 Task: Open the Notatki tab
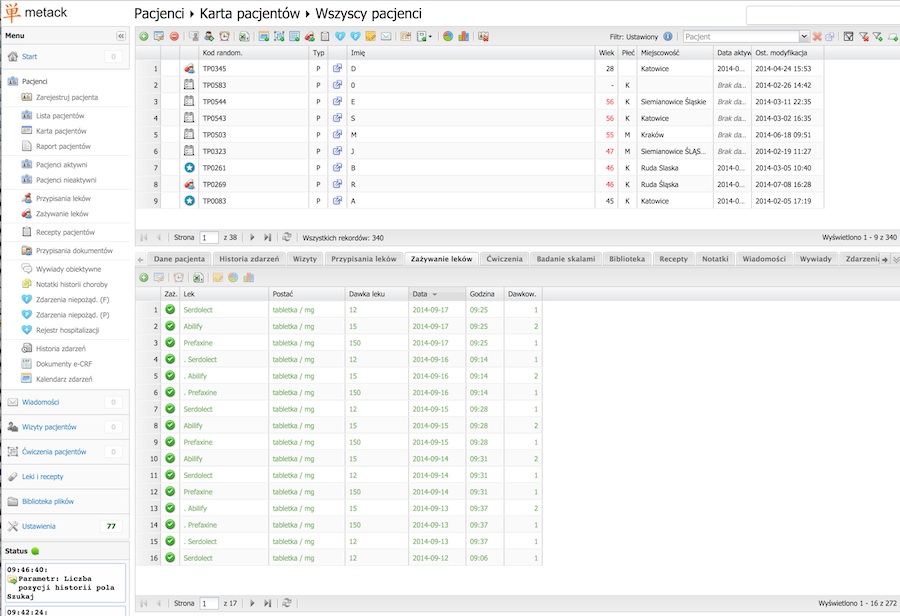click(715, 259)
